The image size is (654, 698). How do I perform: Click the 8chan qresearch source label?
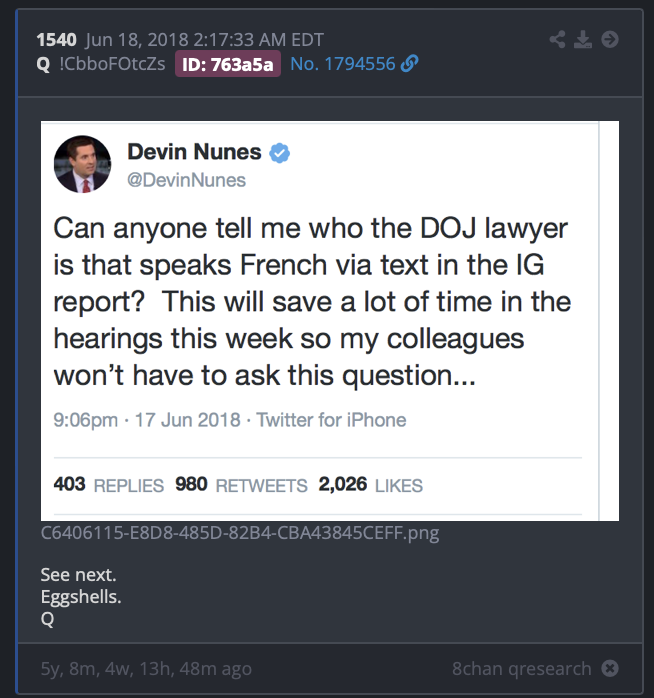[x=521, y=669]
